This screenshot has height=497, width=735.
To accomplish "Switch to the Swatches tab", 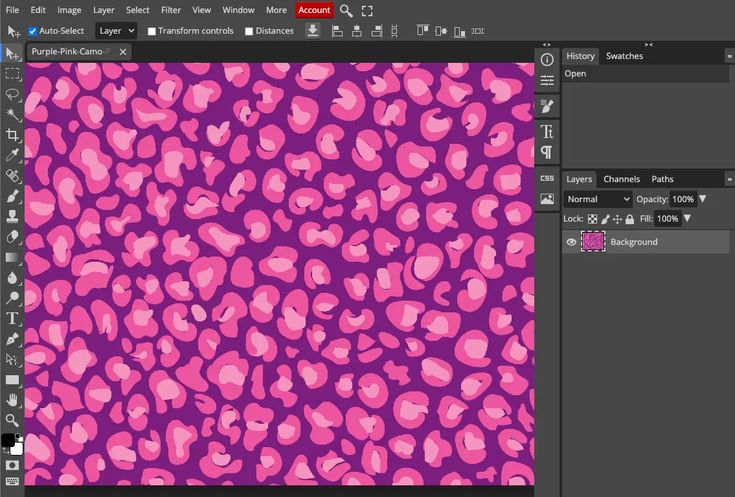I will click(x=624, y=56).
